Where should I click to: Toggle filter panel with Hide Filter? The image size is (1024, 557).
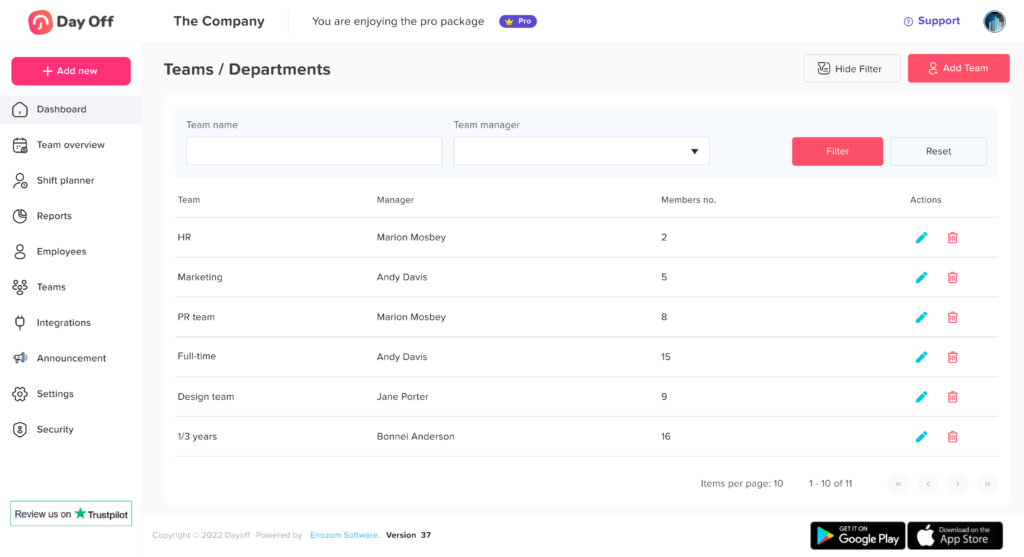(x=851, y=69)
